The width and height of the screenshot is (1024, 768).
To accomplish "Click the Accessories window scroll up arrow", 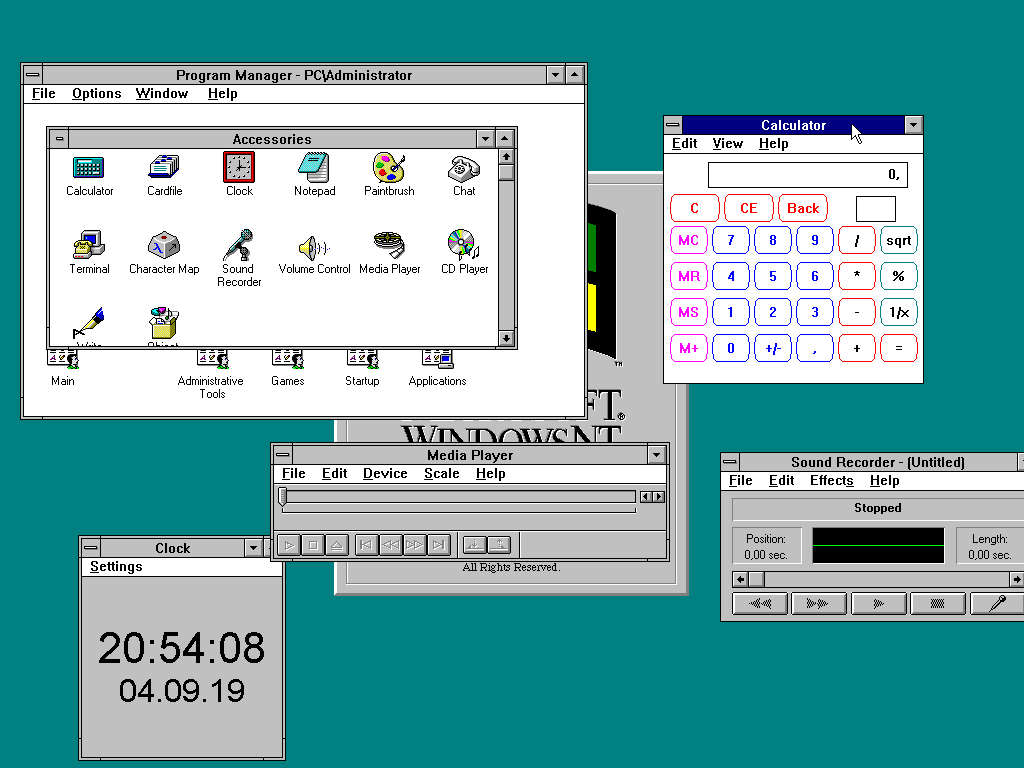I will tap(506, 157).
